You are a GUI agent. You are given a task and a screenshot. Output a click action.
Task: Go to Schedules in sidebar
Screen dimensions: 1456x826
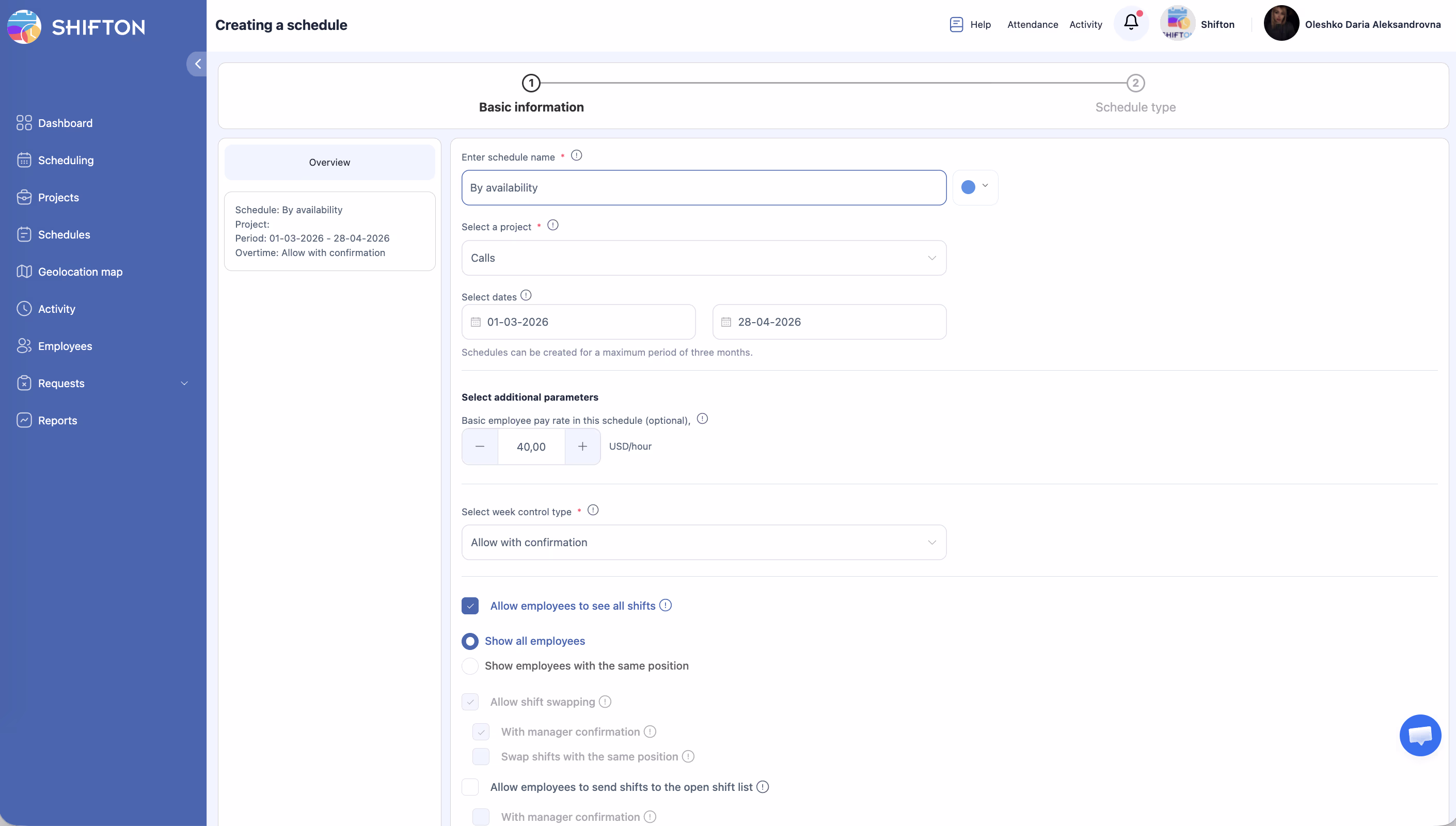pyautogui.click(x=64, y=235)
